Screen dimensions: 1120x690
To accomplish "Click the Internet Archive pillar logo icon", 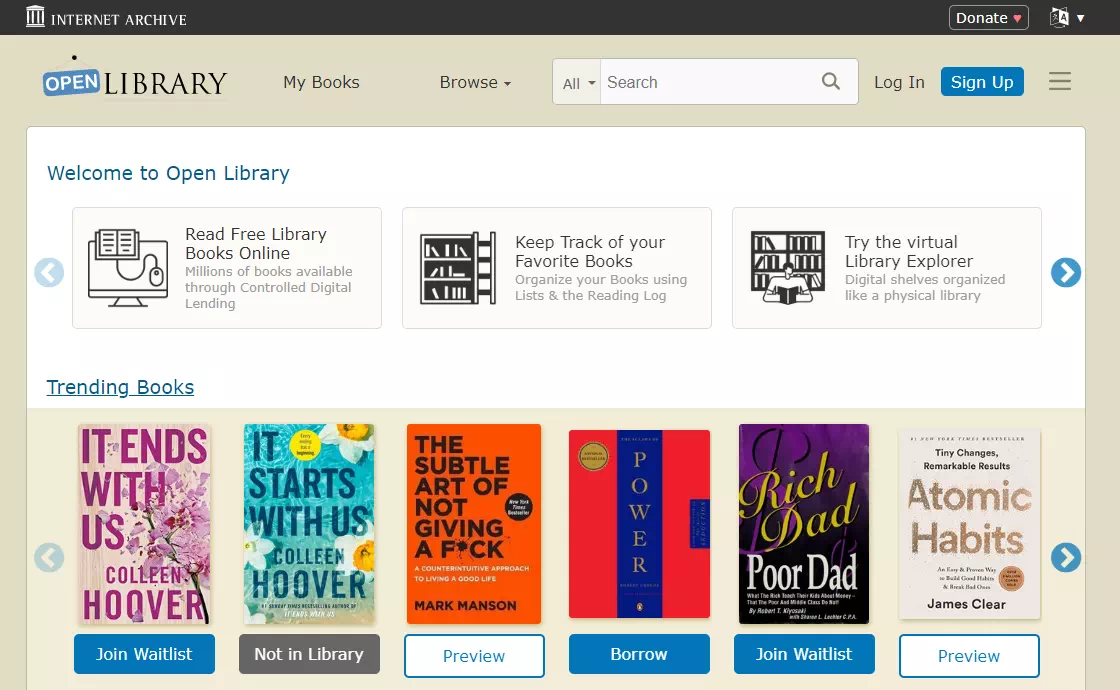I will click(35, 16).
